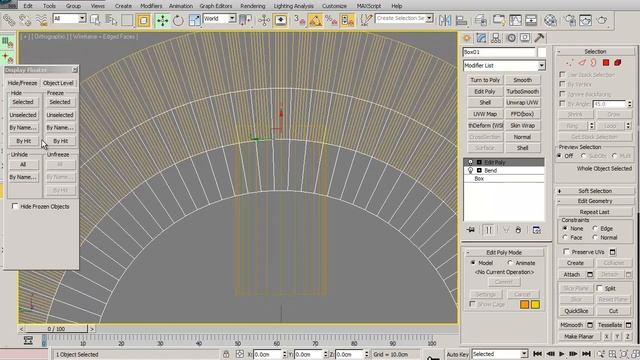
Task: Click the Box01 object name field
Action: pyautogui.click(x=499, y=52)
